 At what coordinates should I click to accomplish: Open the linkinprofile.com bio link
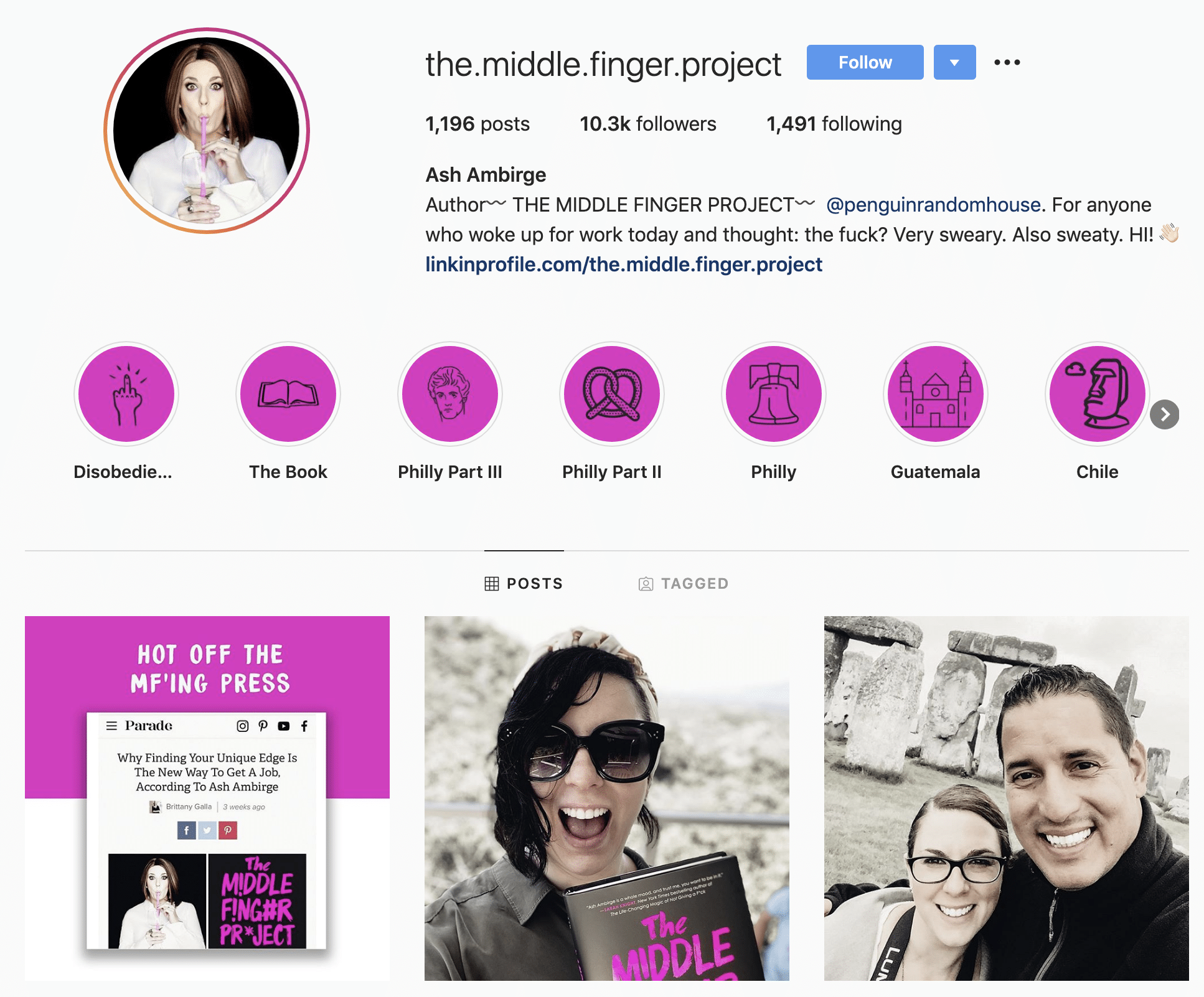click(624, 264)
